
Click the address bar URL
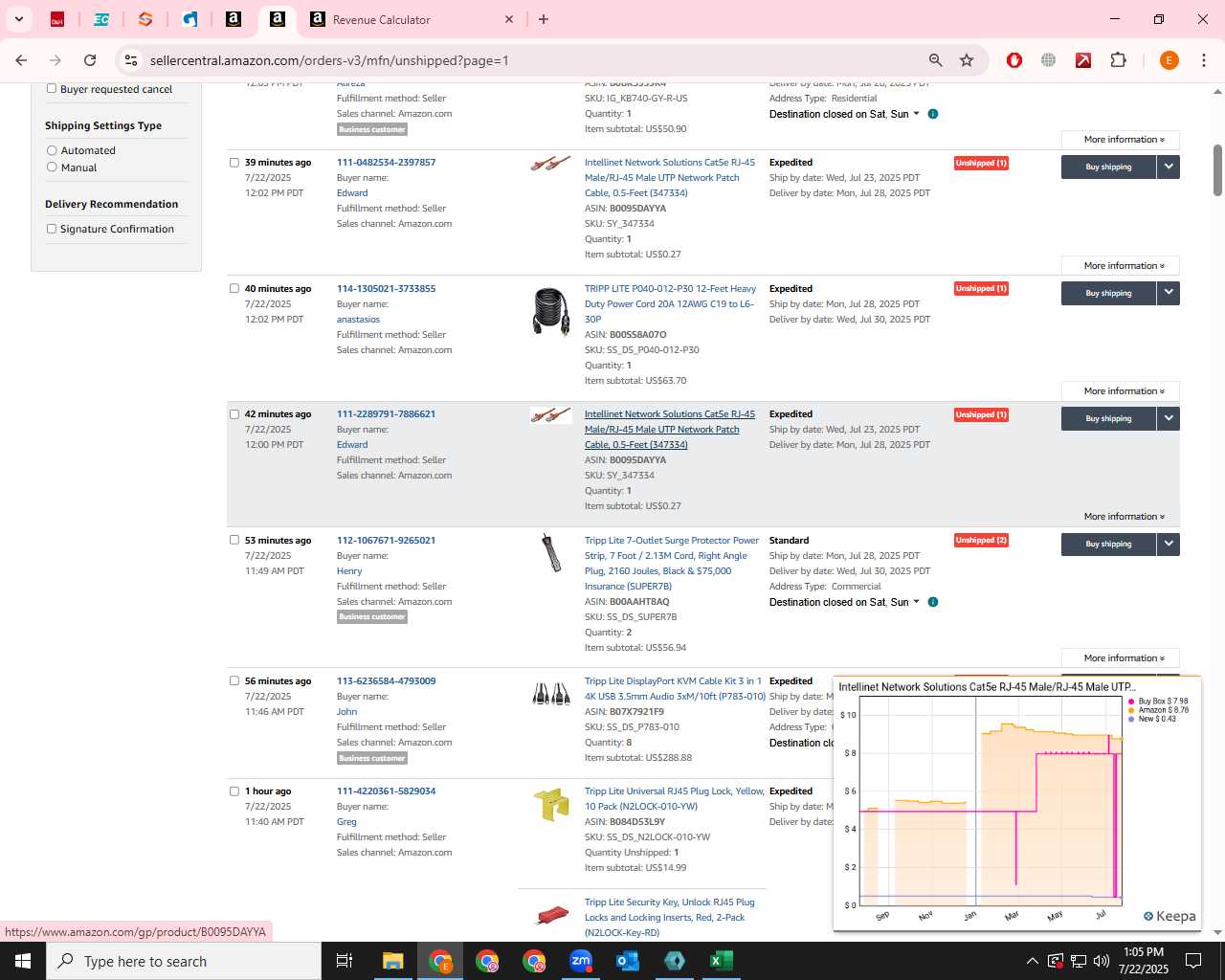[x=329, y=60]
